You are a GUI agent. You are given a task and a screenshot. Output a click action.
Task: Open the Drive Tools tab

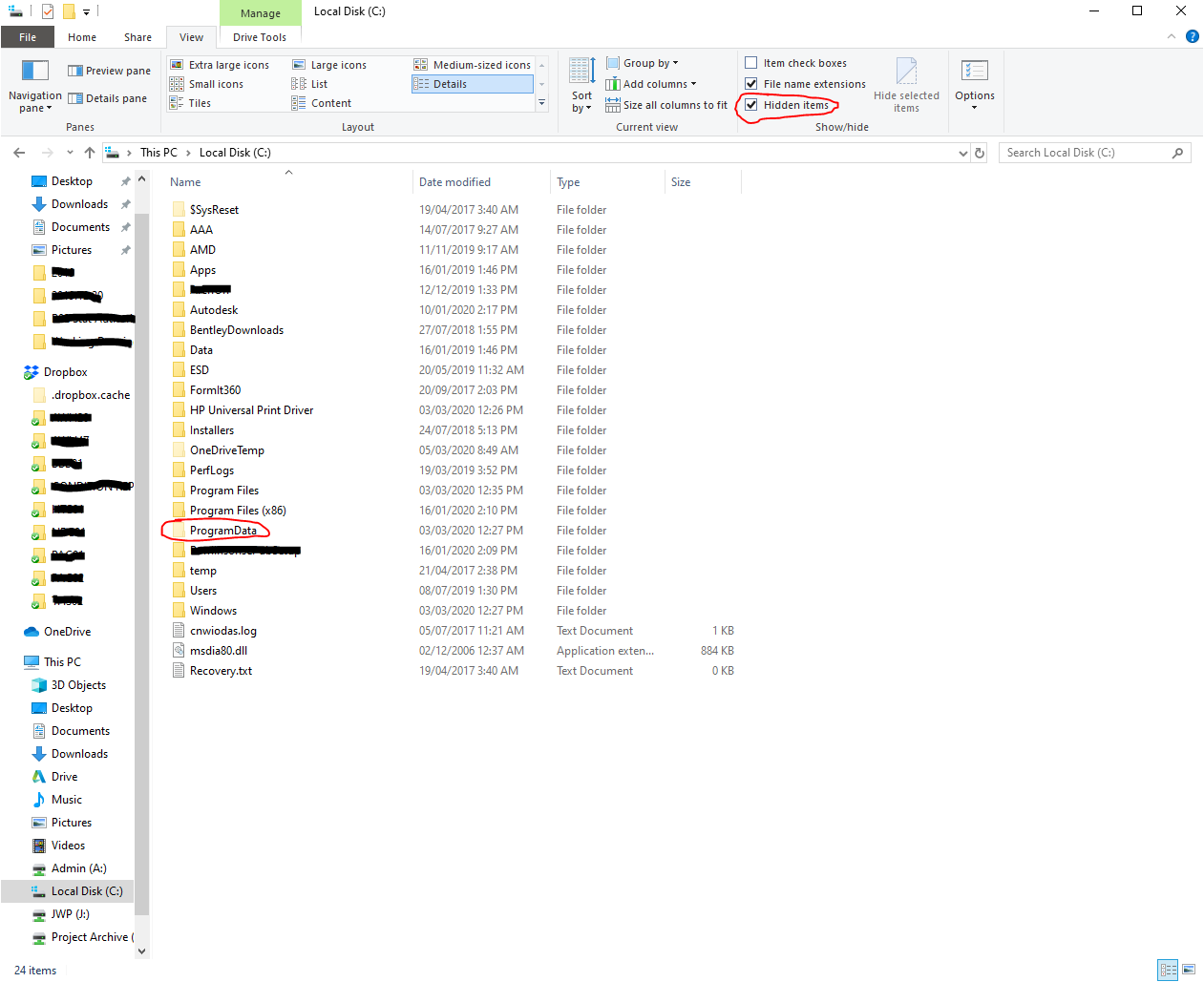pos(260,37)
